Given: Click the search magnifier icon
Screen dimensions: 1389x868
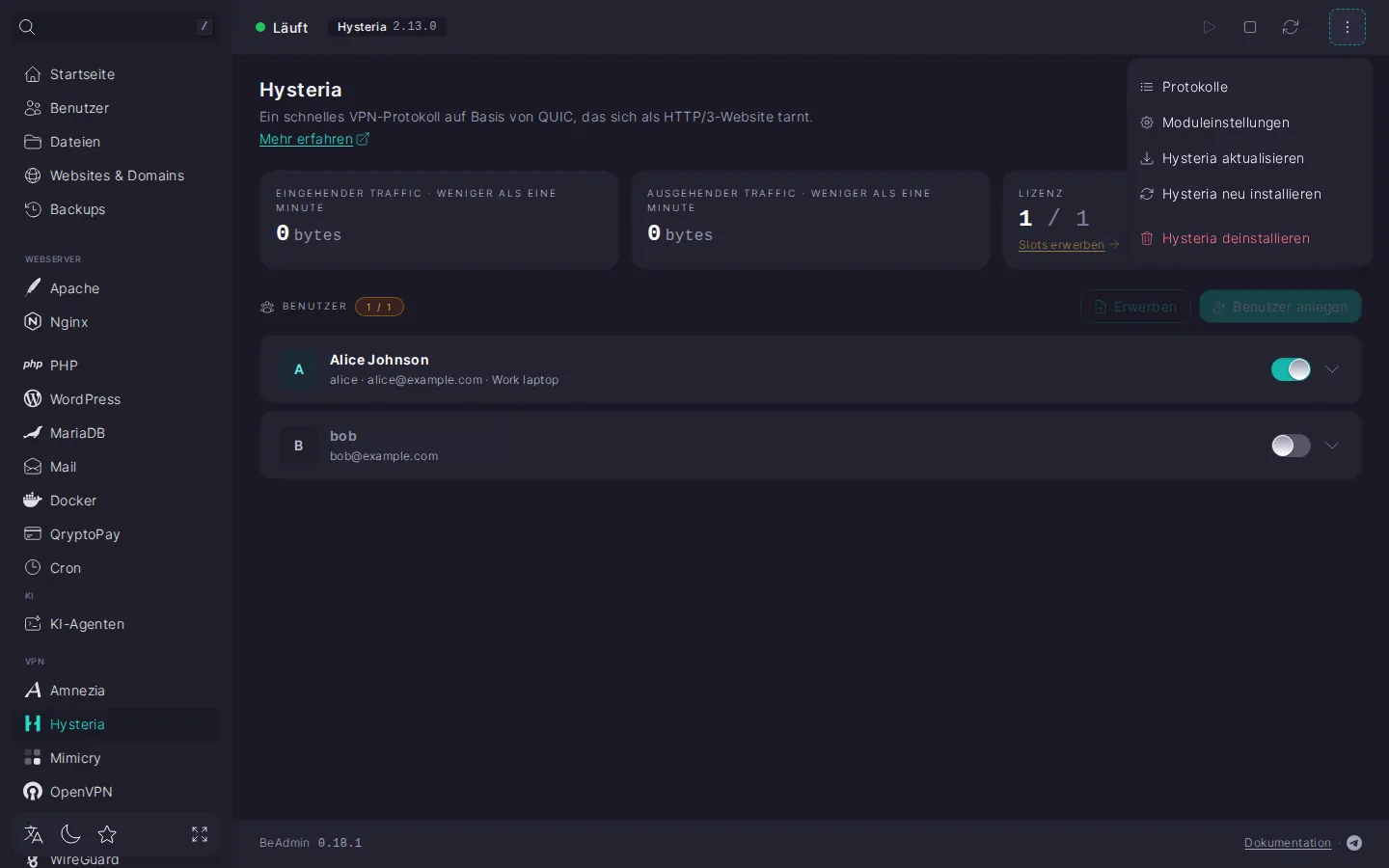Looking at the screenshot, I should click(x=27, y=27).
